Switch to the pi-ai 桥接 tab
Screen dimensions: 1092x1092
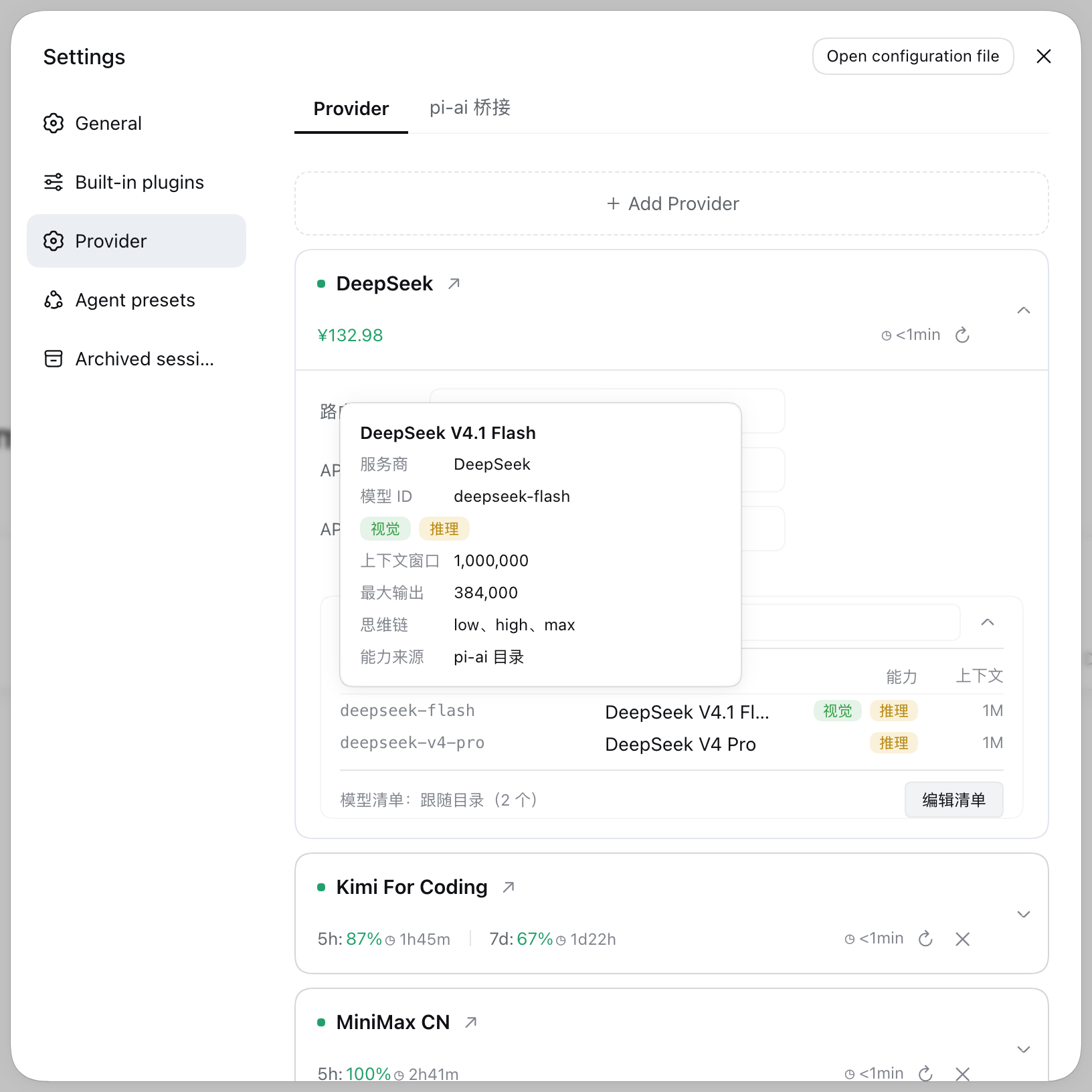pos(470,108)
